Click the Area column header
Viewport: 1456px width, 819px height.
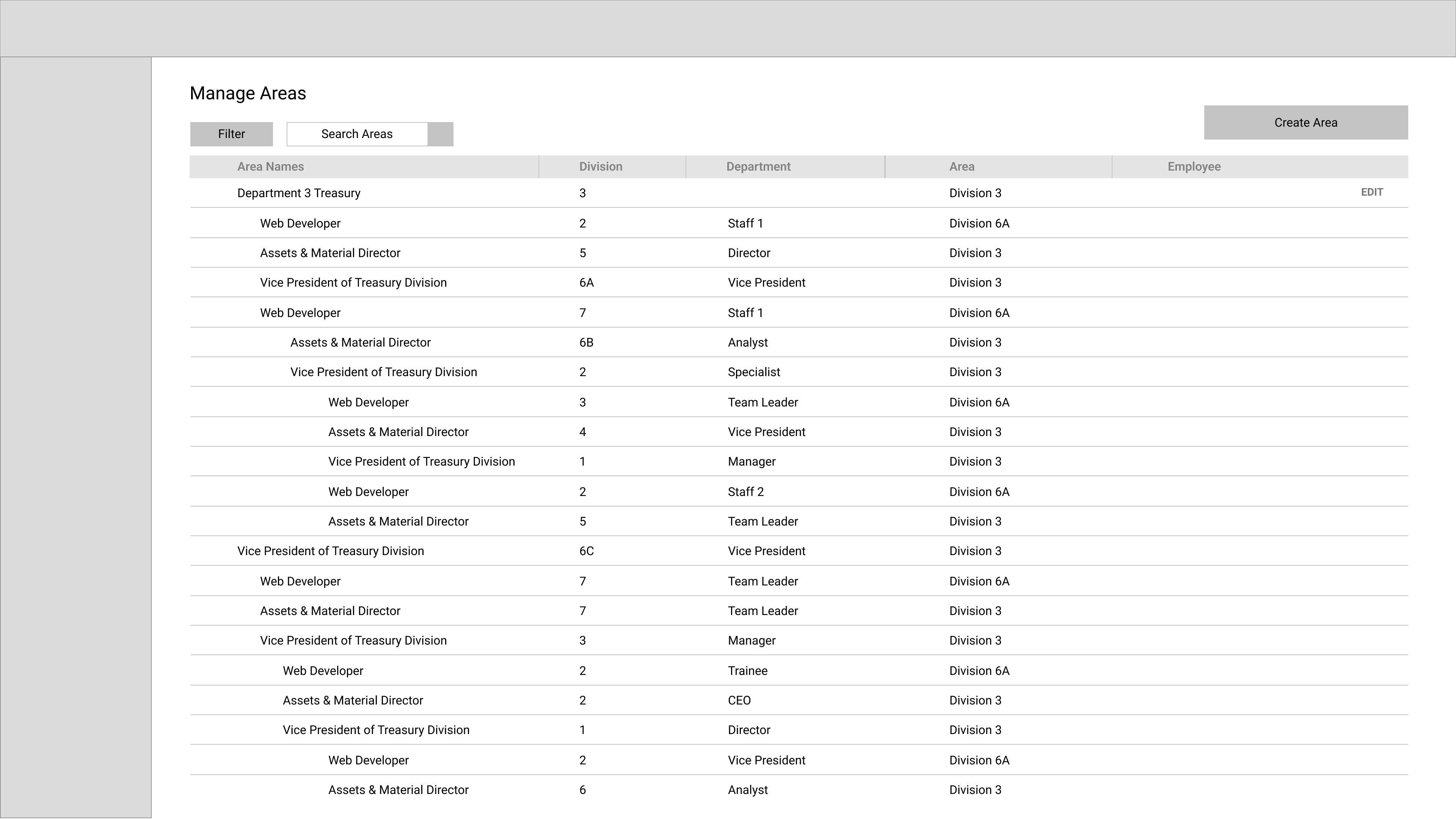(962, 167)
